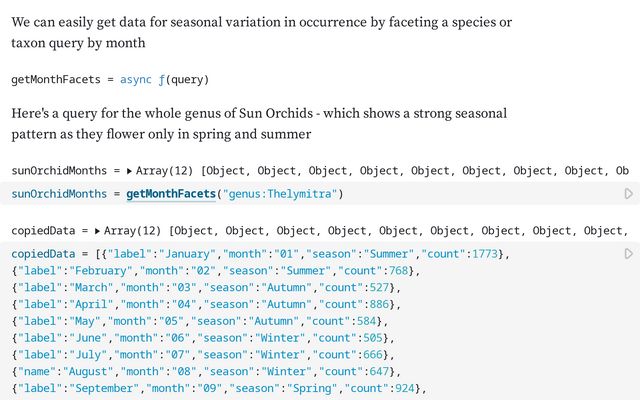Place cursor in the January data line
The width and height of the screenshot is (640, 400).
[300, 254]
